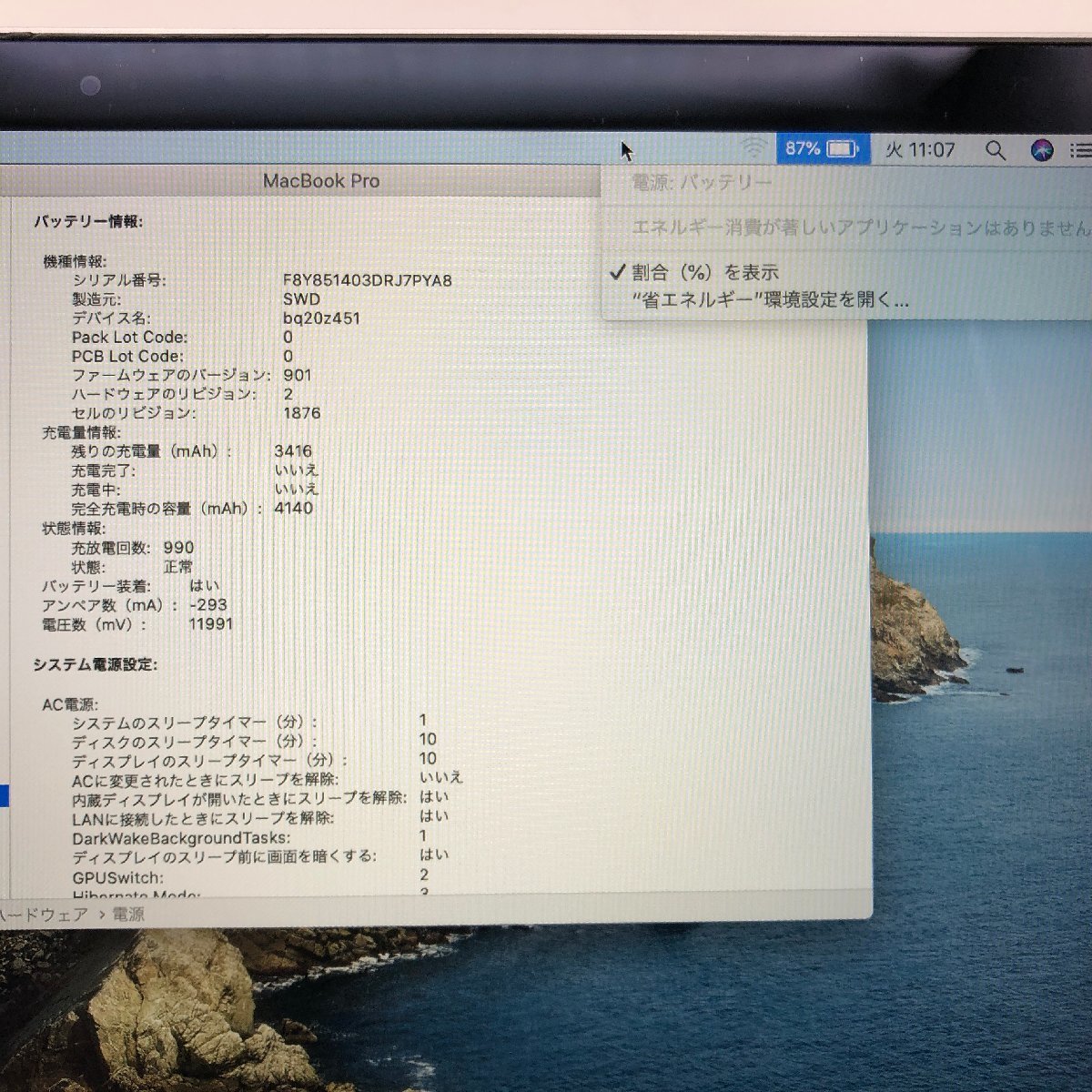Select full charge capacity value 4140
The width and height of the screenshot is (1092, 1092).
(293, 509)
